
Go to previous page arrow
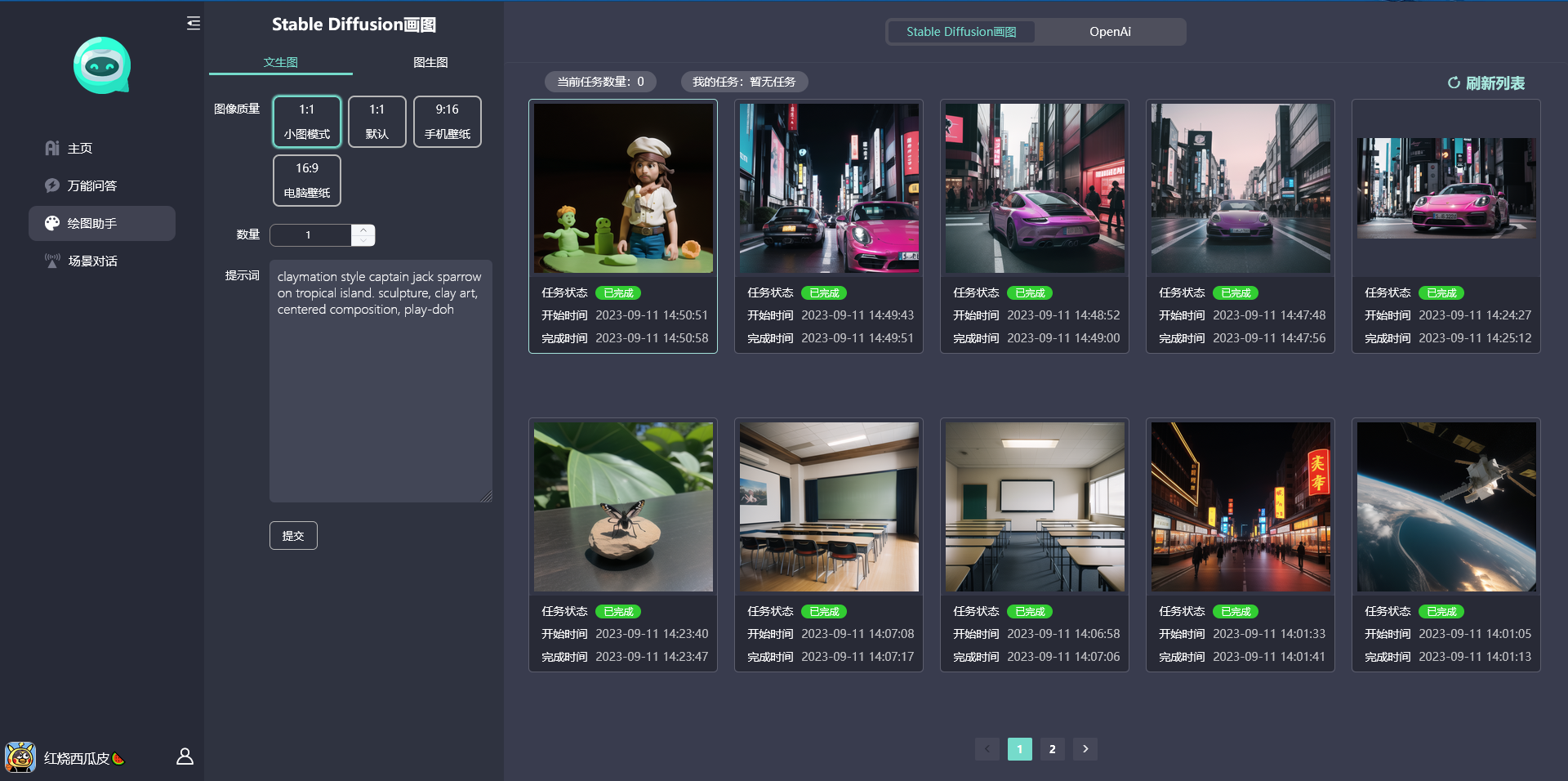coord(987,749)
